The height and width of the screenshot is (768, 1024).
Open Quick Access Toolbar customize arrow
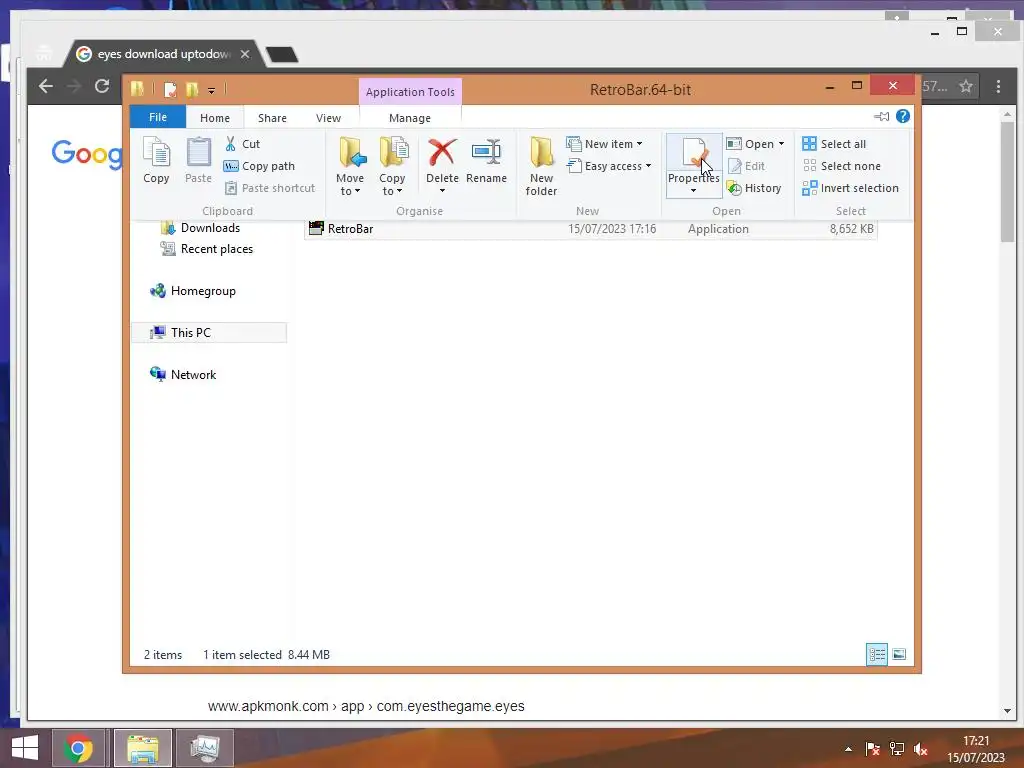click(212, 90)
